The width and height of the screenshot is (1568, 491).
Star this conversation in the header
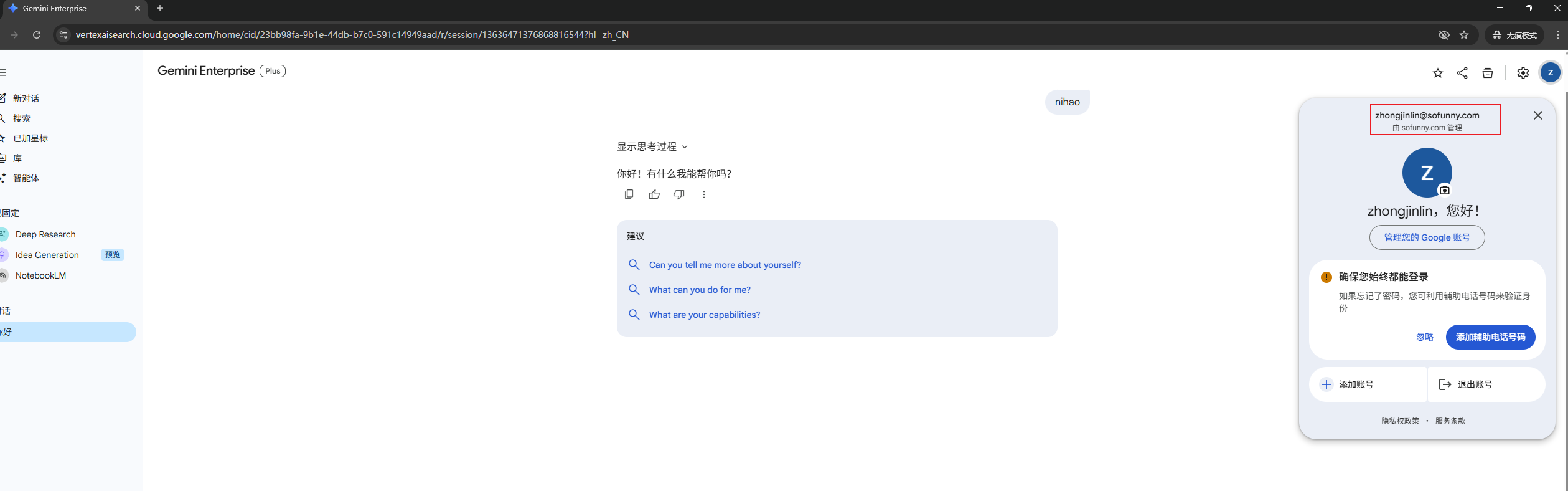[1437, 73]
